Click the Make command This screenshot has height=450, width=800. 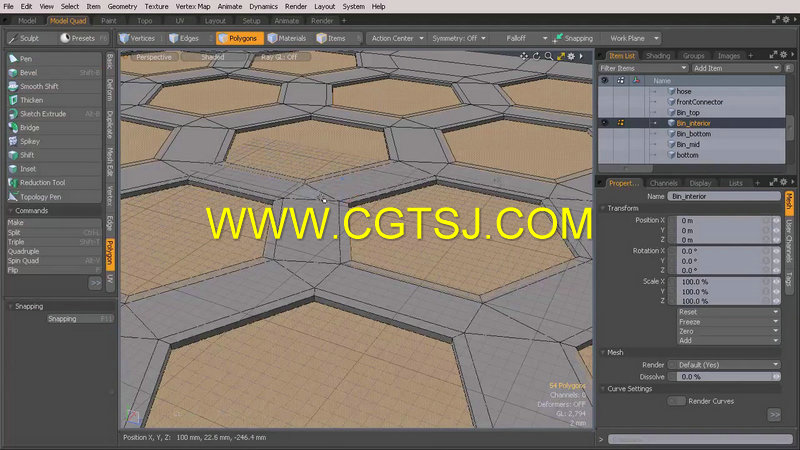coord(54,223)
